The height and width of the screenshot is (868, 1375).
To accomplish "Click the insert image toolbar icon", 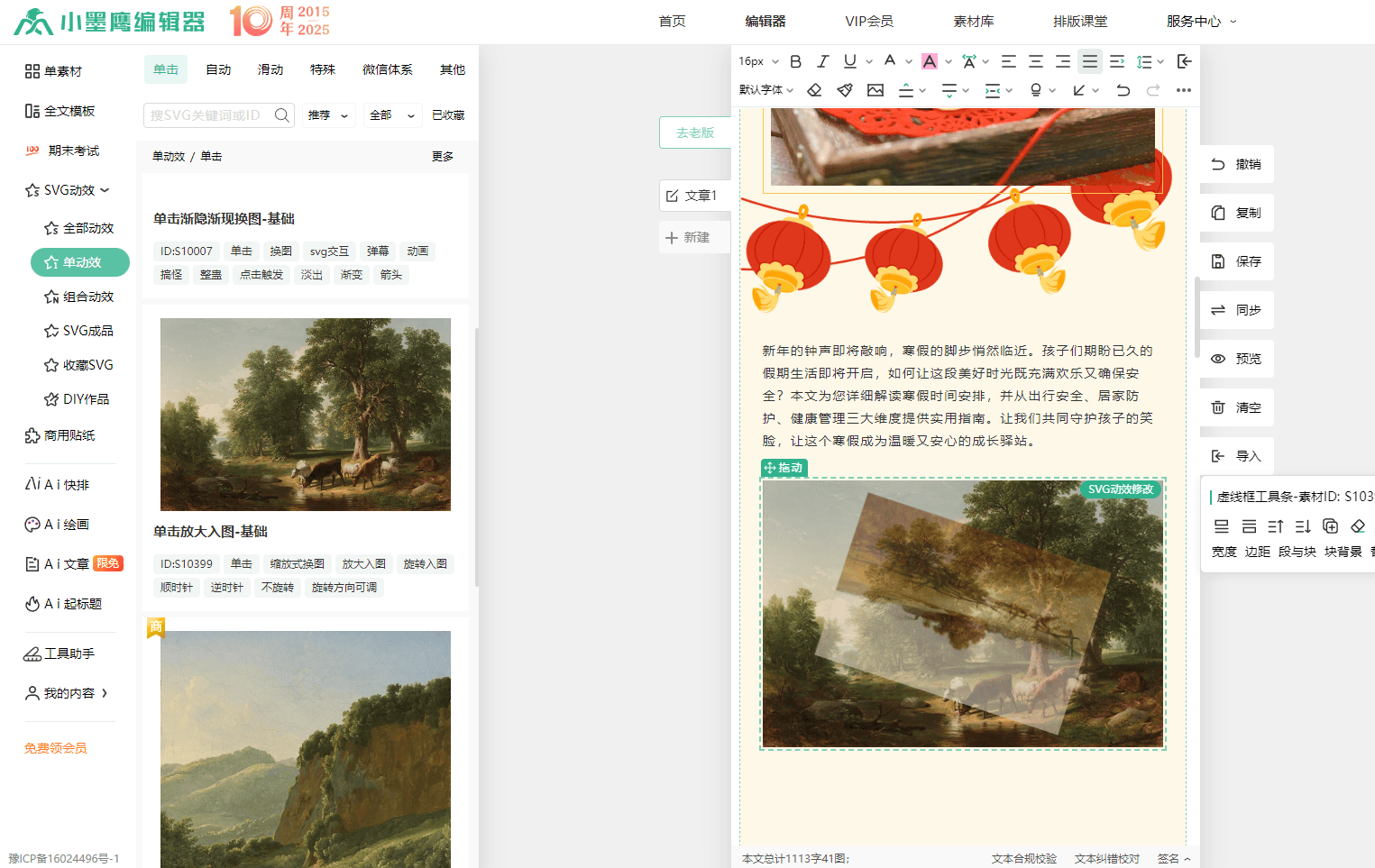I will click(x=875, y=90).
